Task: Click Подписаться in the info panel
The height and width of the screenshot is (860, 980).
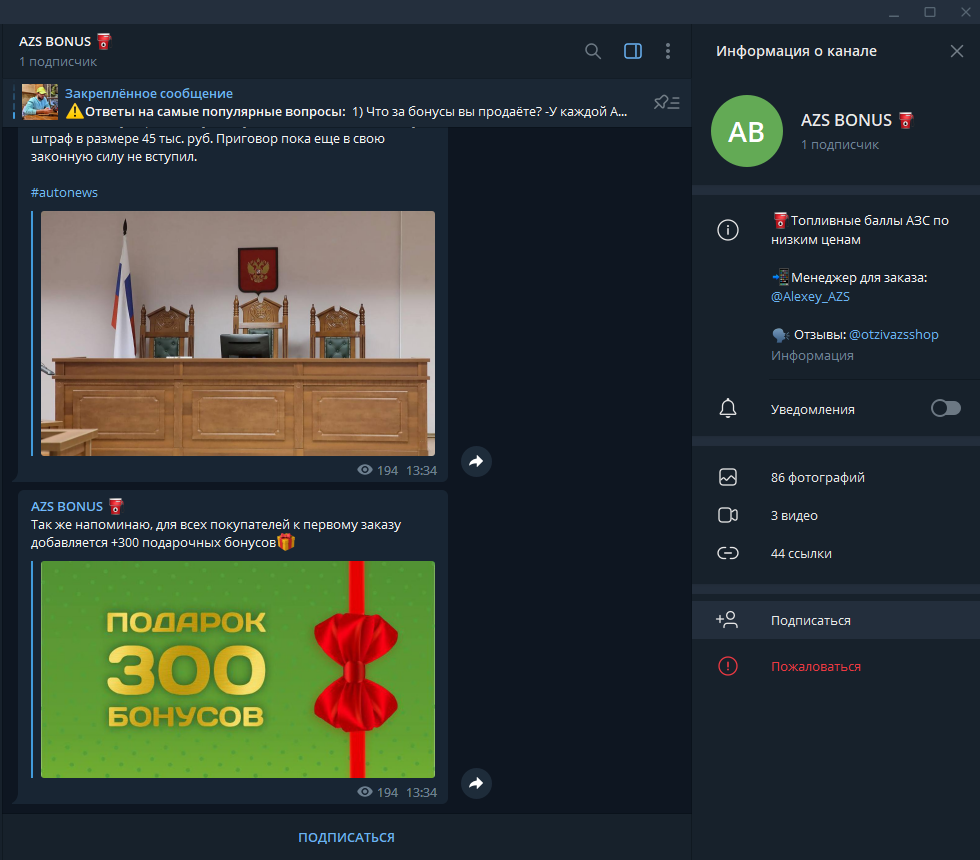Action: point(836,621)
